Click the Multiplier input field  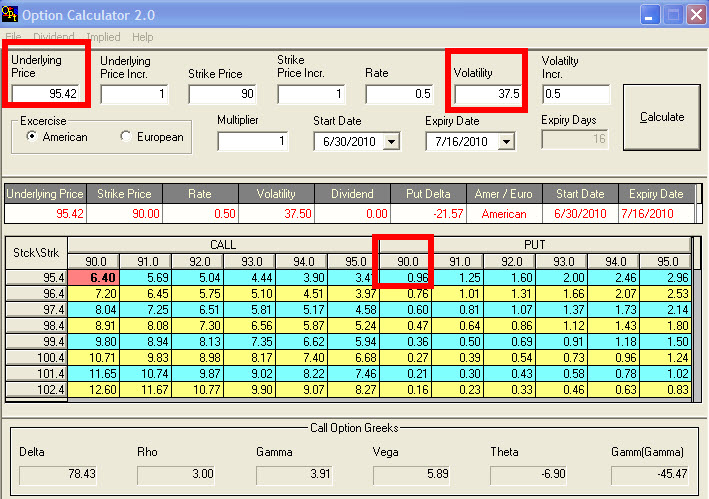[x=252, y=141]
